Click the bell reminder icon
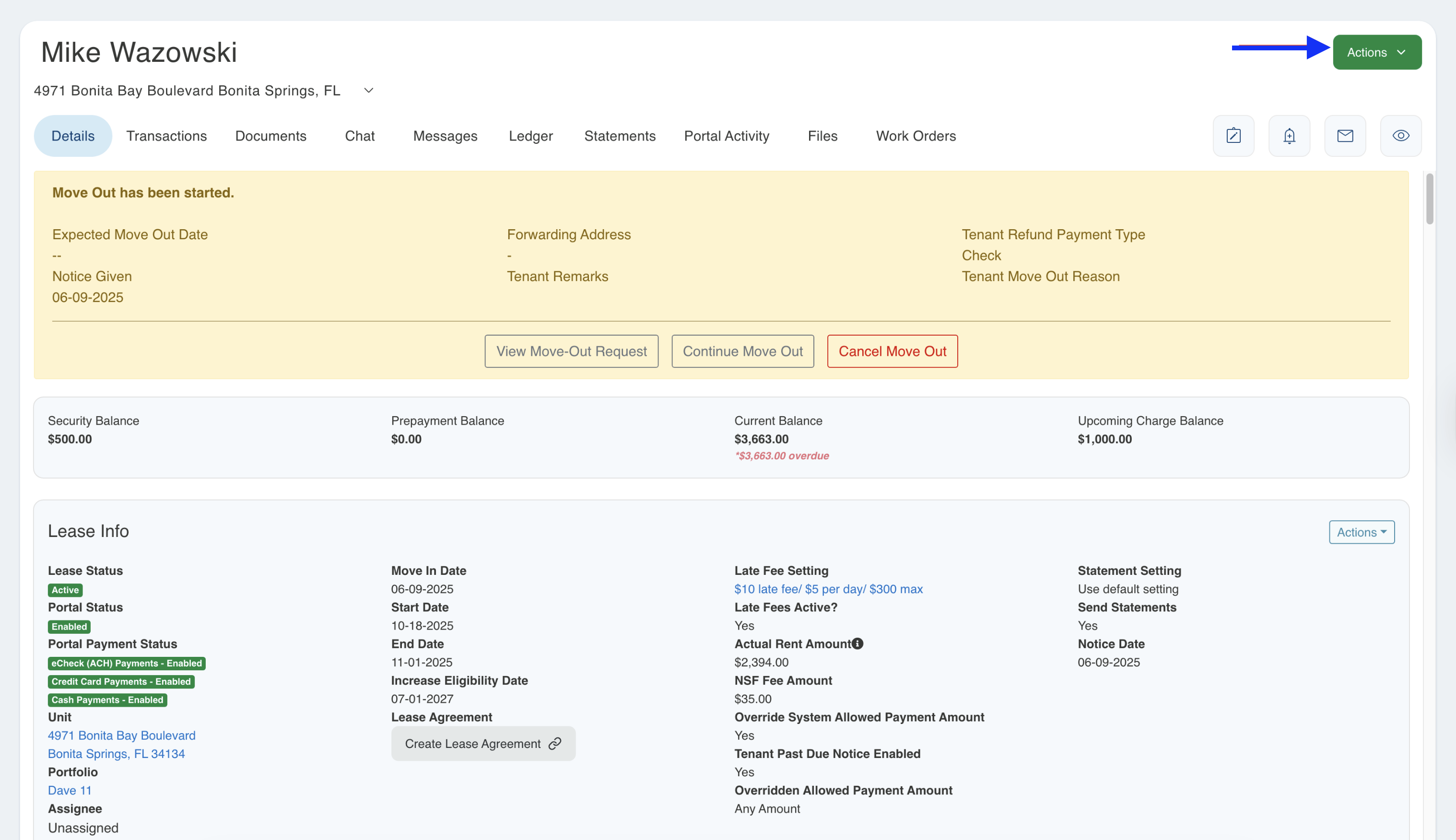This screenshot has height=840, width=1456. pos(1289,136)
